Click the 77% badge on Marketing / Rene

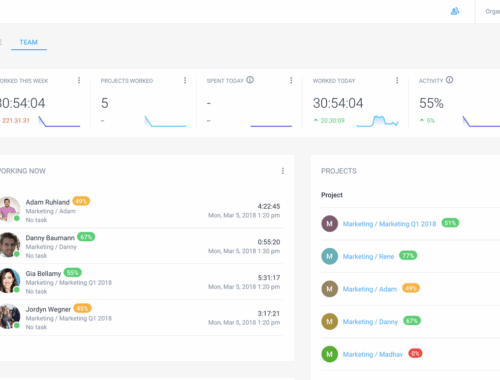tap(408, 256)
